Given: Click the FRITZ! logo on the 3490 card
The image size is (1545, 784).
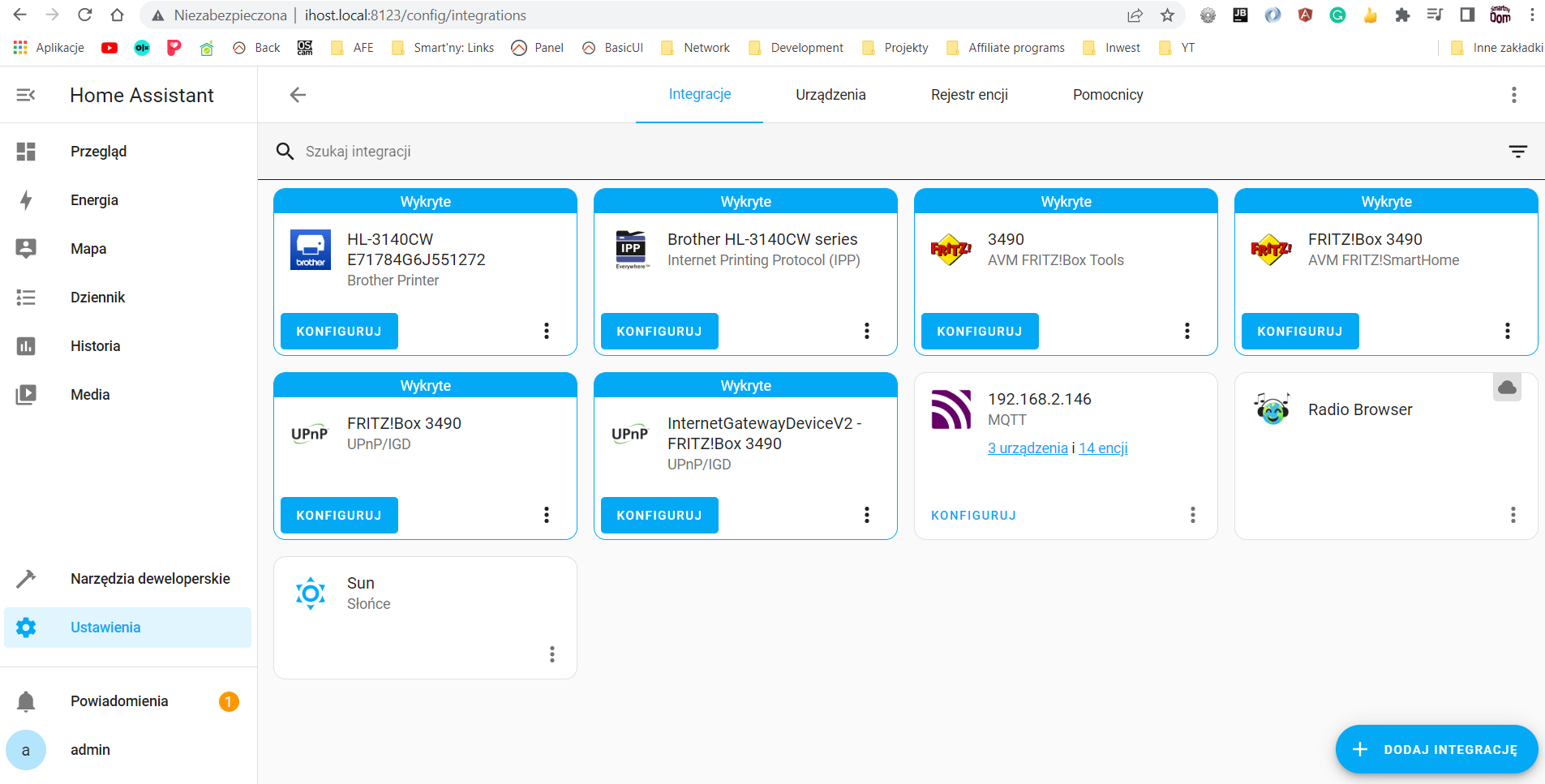Looking at the screenshot, I should click(951, 249).
